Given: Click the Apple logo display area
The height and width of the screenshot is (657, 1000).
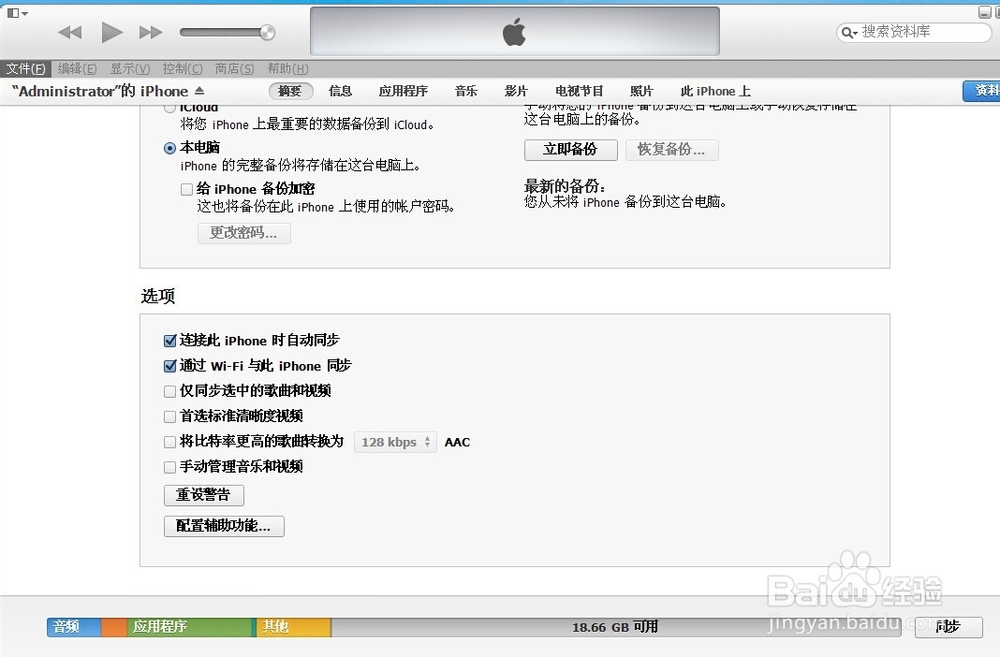Looking at the screenshot, I should [515, 31].
